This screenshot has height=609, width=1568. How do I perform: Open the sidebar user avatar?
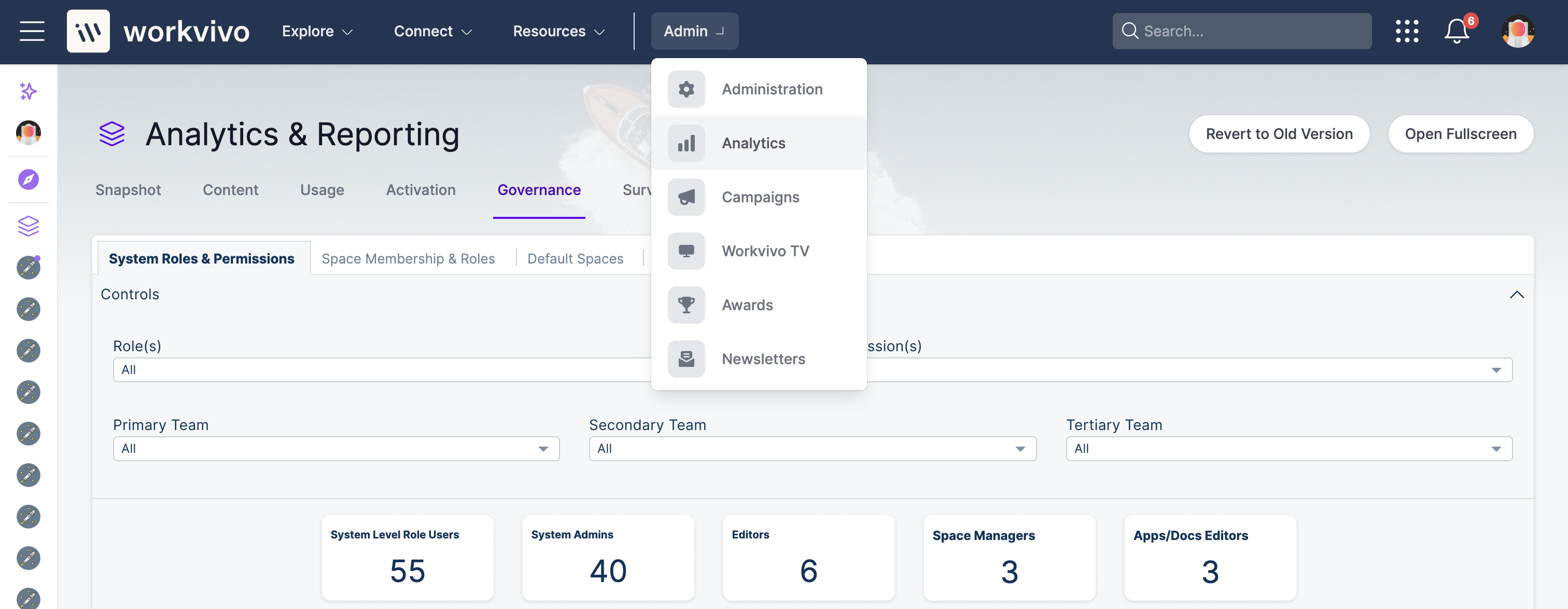[x=29, y=132]
